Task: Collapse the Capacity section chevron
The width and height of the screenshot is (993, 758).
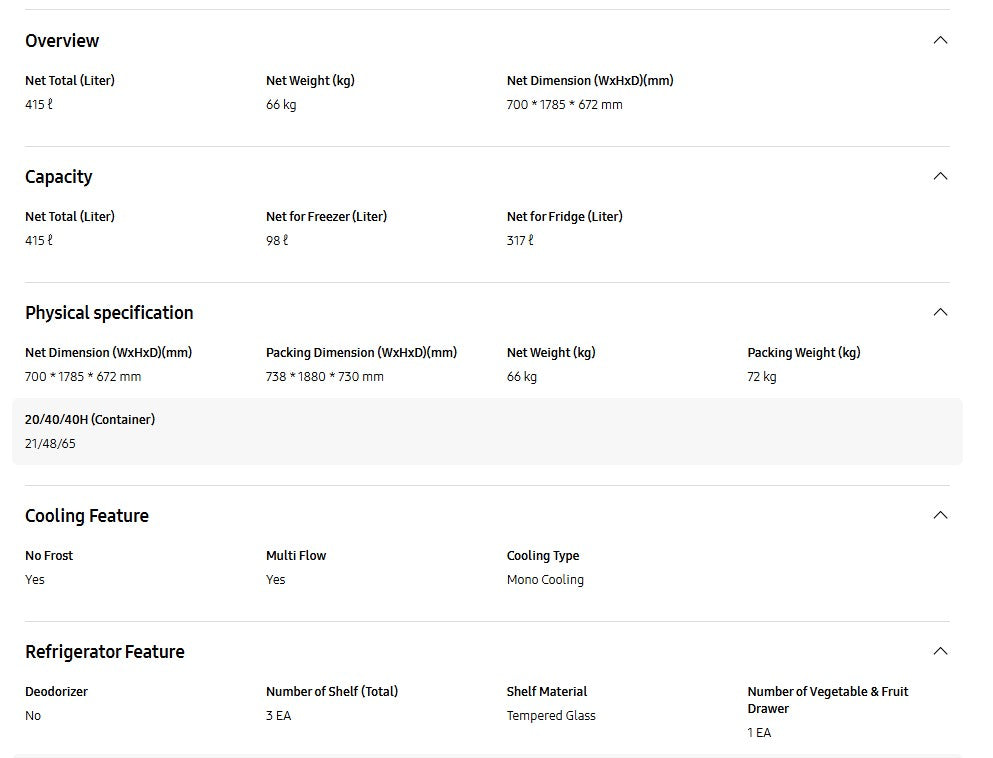Action: click(x=939, y=176)
